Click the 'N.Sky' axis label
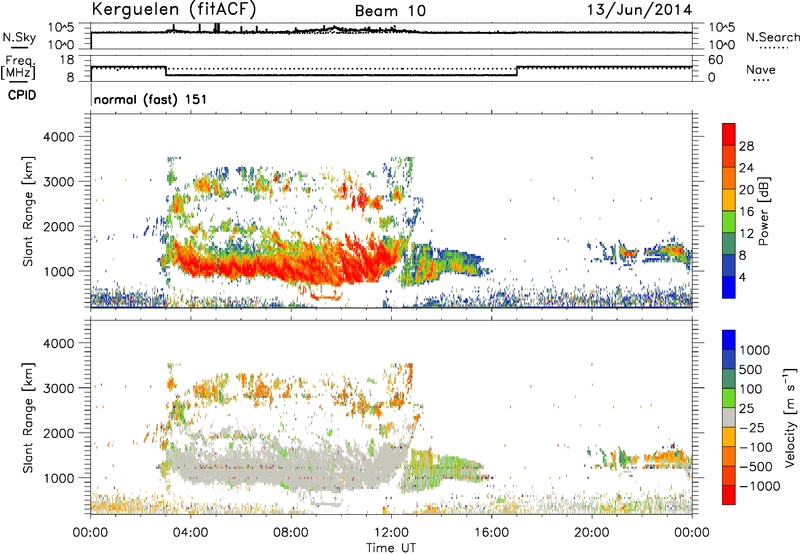 pos(19,37)
